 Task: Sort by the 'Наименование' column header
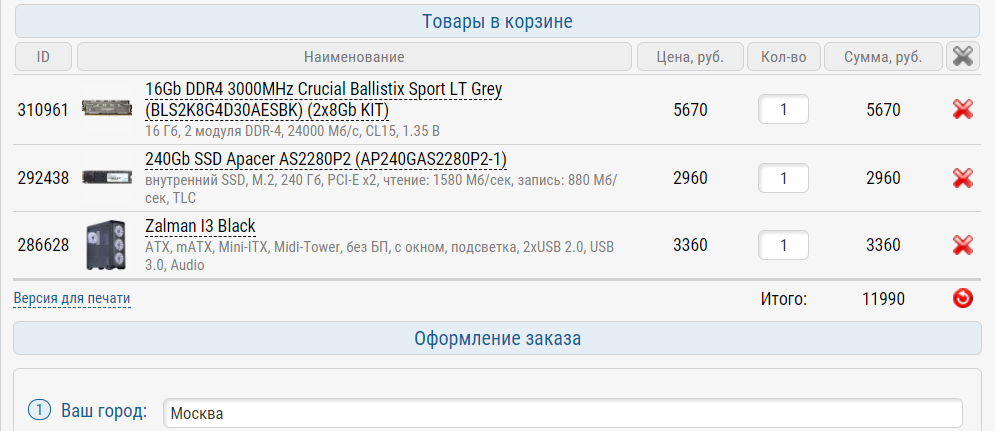click(x=355, y=57)
